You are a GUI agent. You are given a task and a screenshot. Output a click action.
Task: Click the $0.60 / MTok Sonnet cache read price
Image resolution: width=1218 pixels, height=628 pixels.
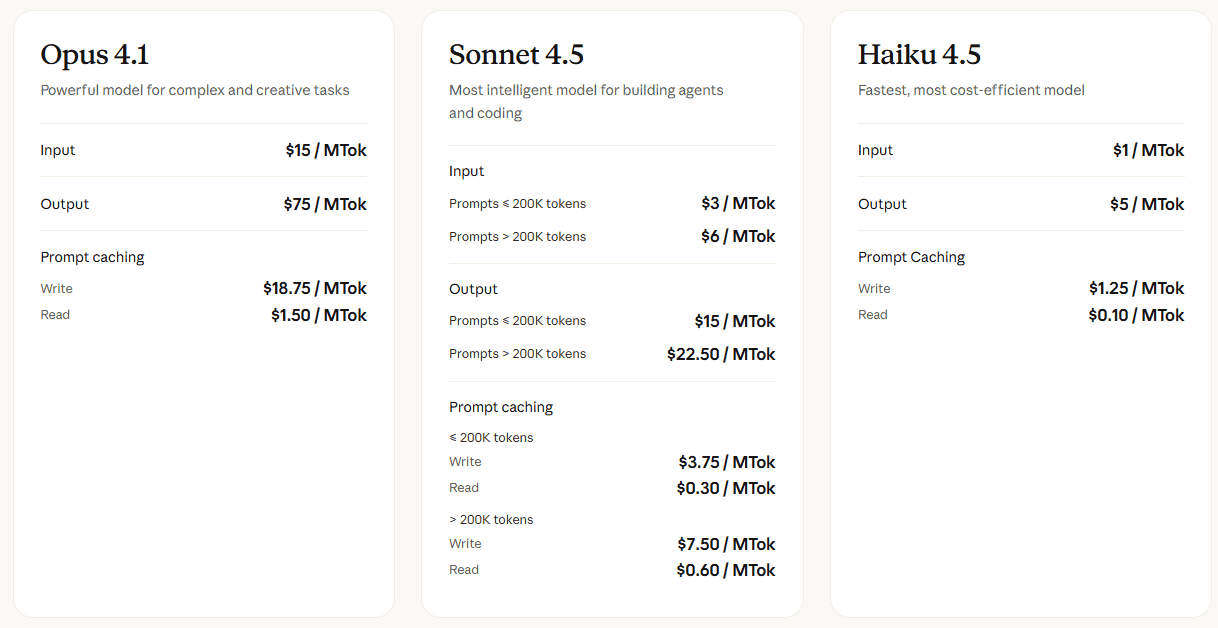(726, 570)
